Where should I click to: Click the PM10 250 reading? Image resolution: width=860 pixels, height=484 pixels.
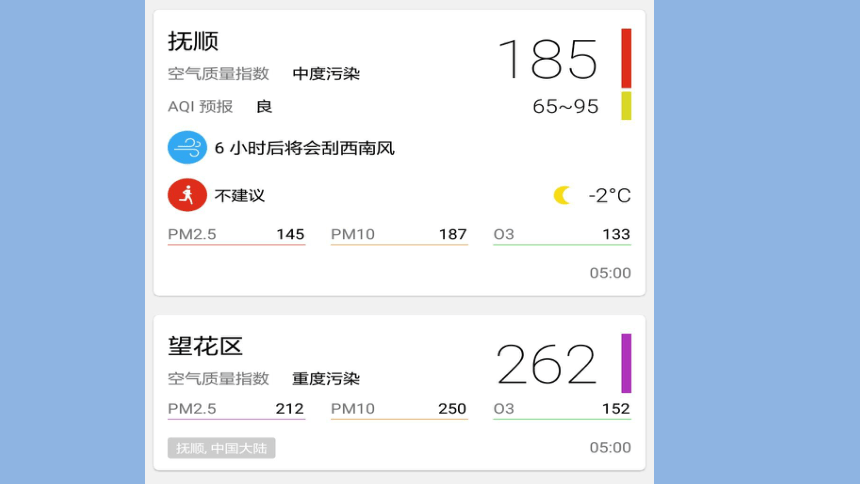(399, 409)
